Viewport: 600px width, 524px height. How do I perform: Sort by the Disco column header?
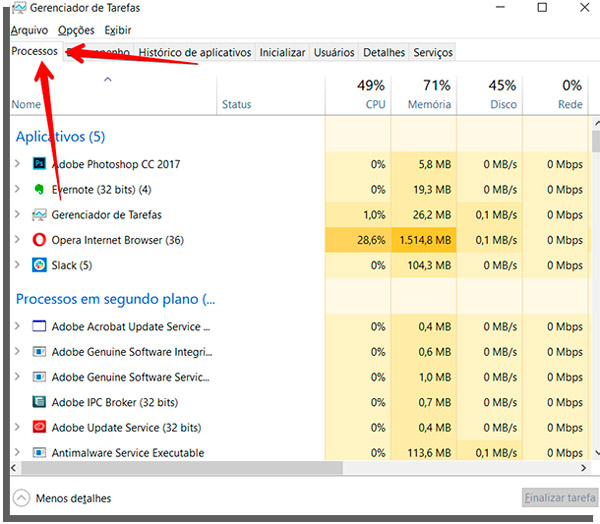pos(490,94)
